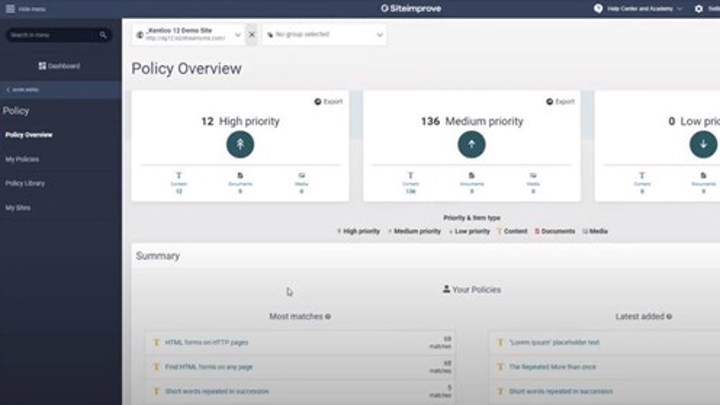Select My Policies in the sidebar
The height and width of the screenshot is (405, 720).
pyautogui.click(x=22, y=159)
